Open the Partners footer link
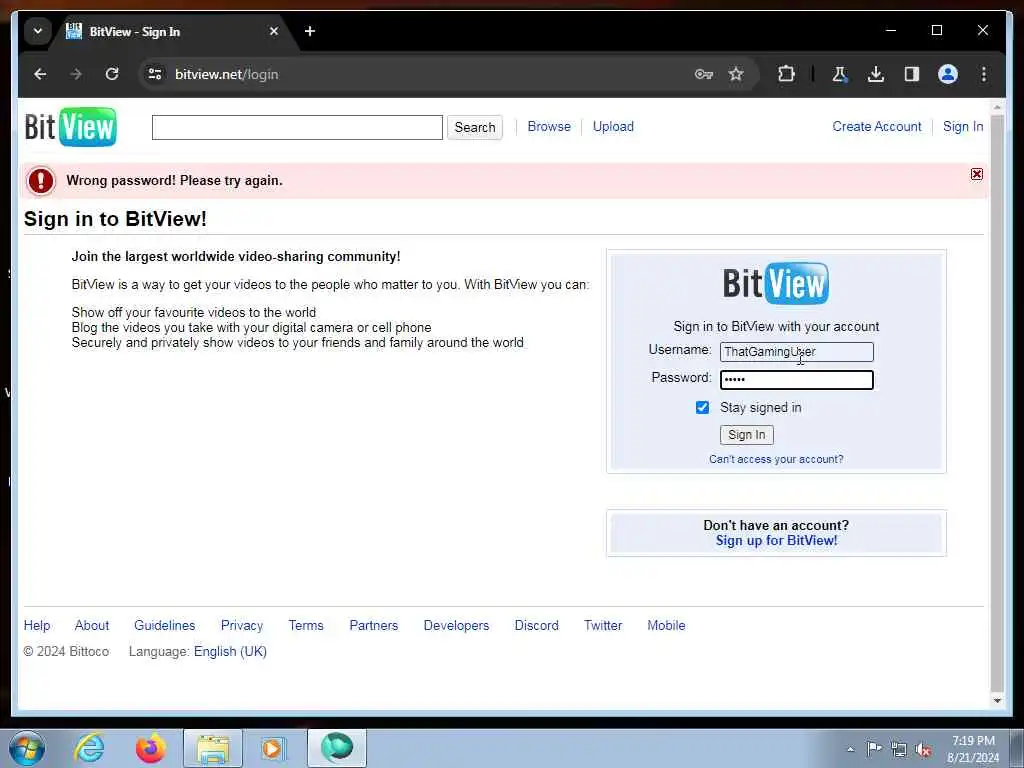1024x768 pixels. tap(374, 626)
